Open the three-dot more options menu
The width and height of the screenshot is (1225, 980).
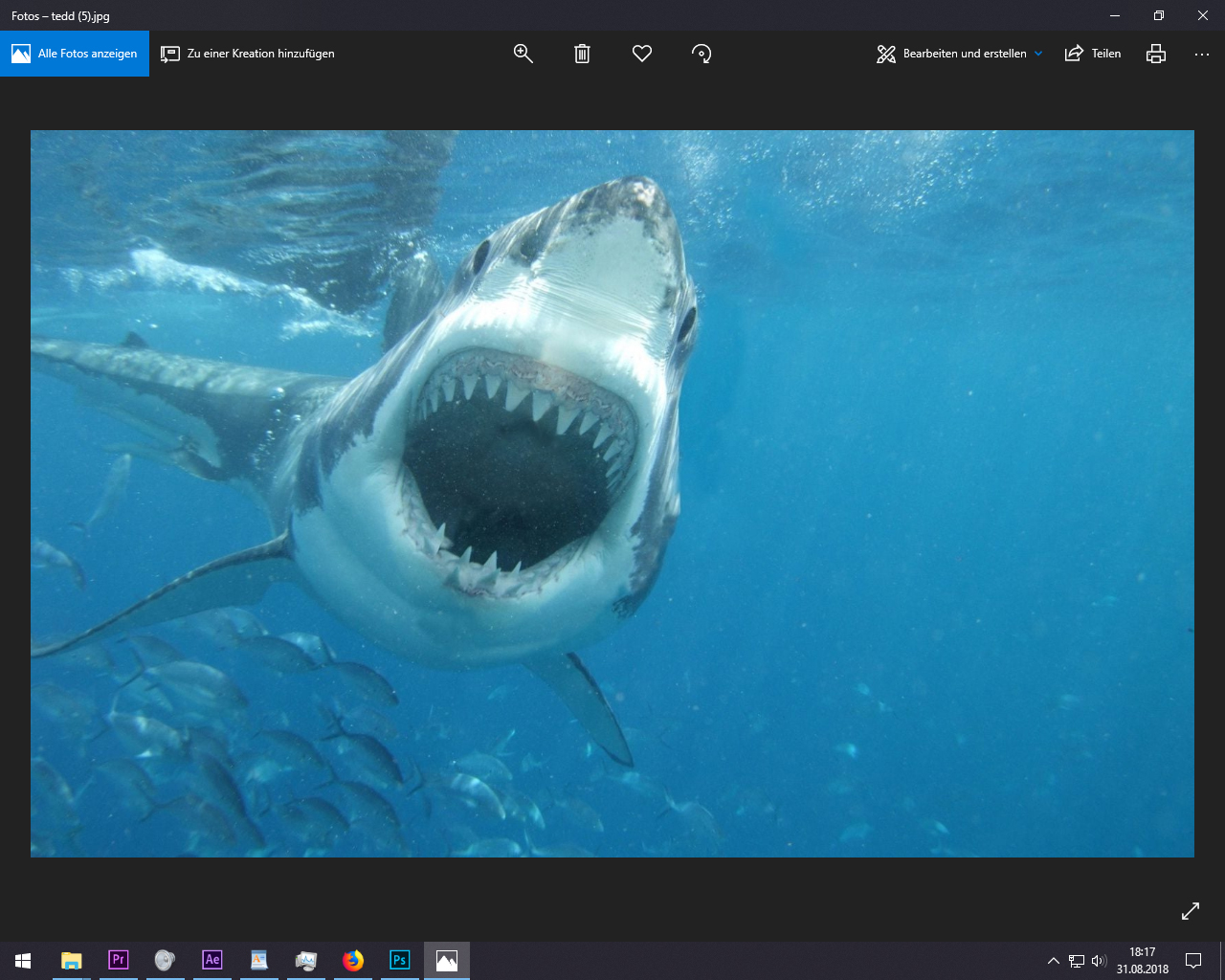[x=1202, y=55]
